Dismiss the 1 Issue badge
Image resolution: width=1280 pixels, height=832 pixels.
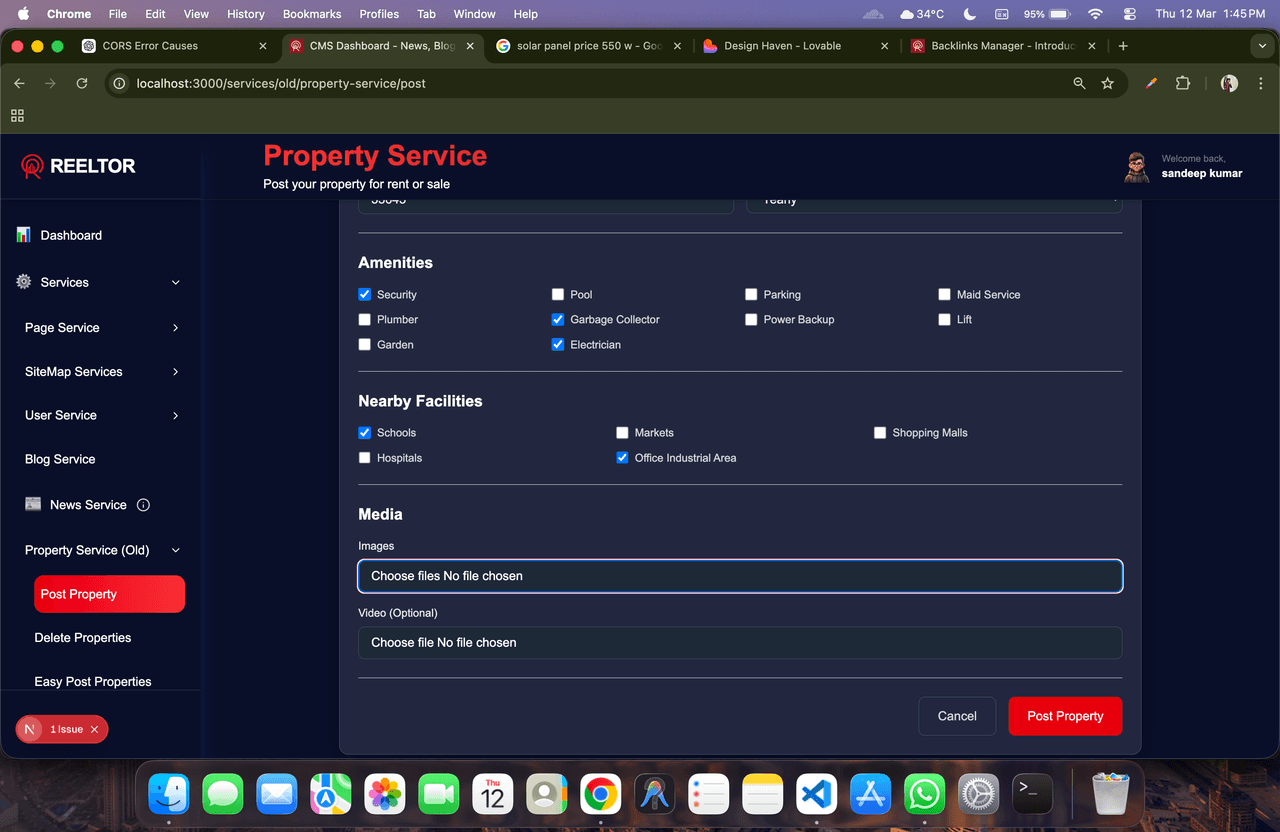tap(94, 730)
